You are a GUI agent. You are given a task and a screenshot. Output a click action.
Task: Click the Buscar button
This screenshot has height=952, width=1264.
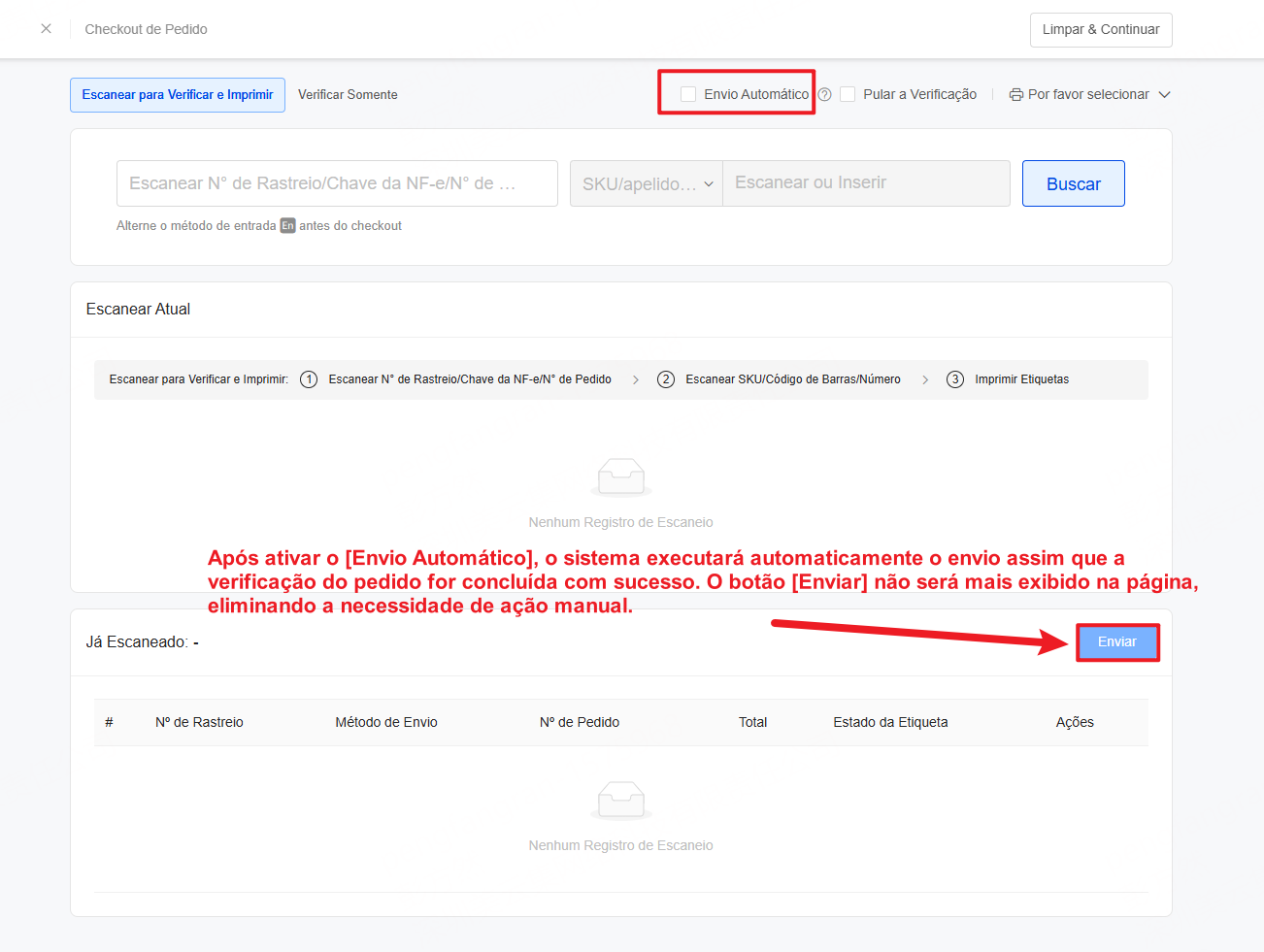[x=1074, y=183]
